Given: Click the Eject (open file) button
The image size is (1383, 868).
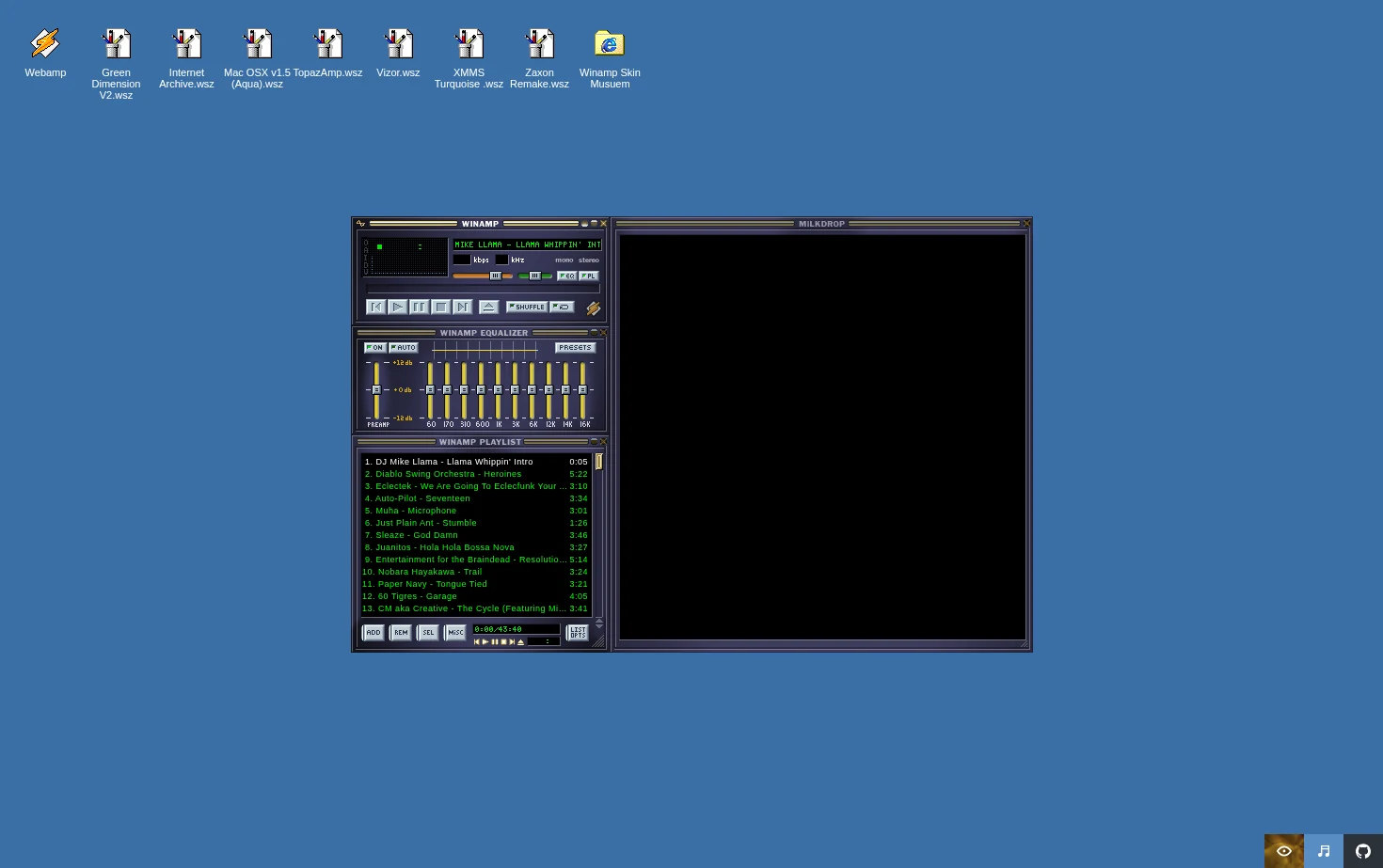Looking at the screenshot, I should [488, 307].
